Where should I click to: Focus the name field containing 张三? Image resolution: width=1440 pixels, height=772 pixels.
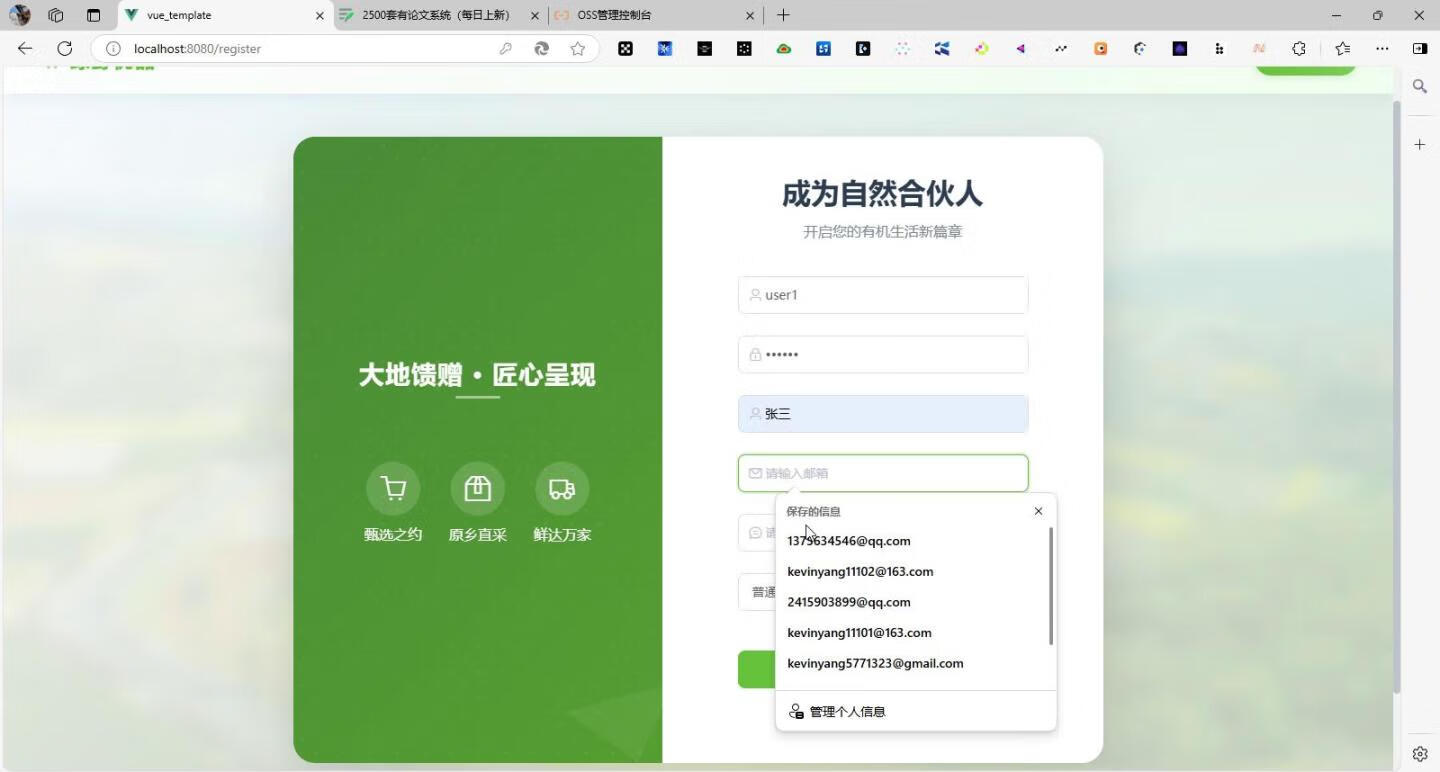tap(883, 414)
